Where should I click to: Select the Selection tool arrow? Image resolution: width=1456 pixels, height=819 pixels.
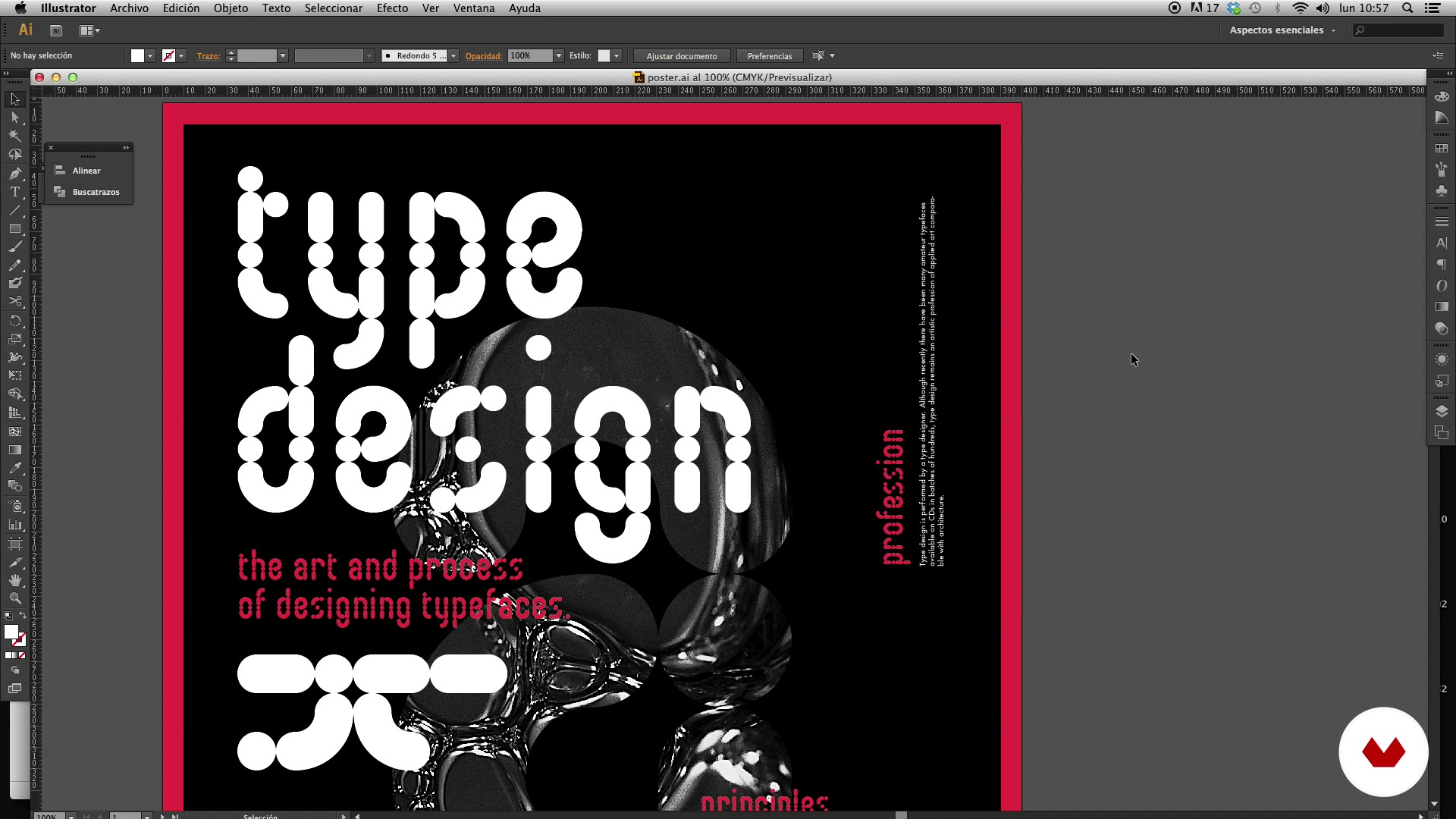(x=15, y=99)
